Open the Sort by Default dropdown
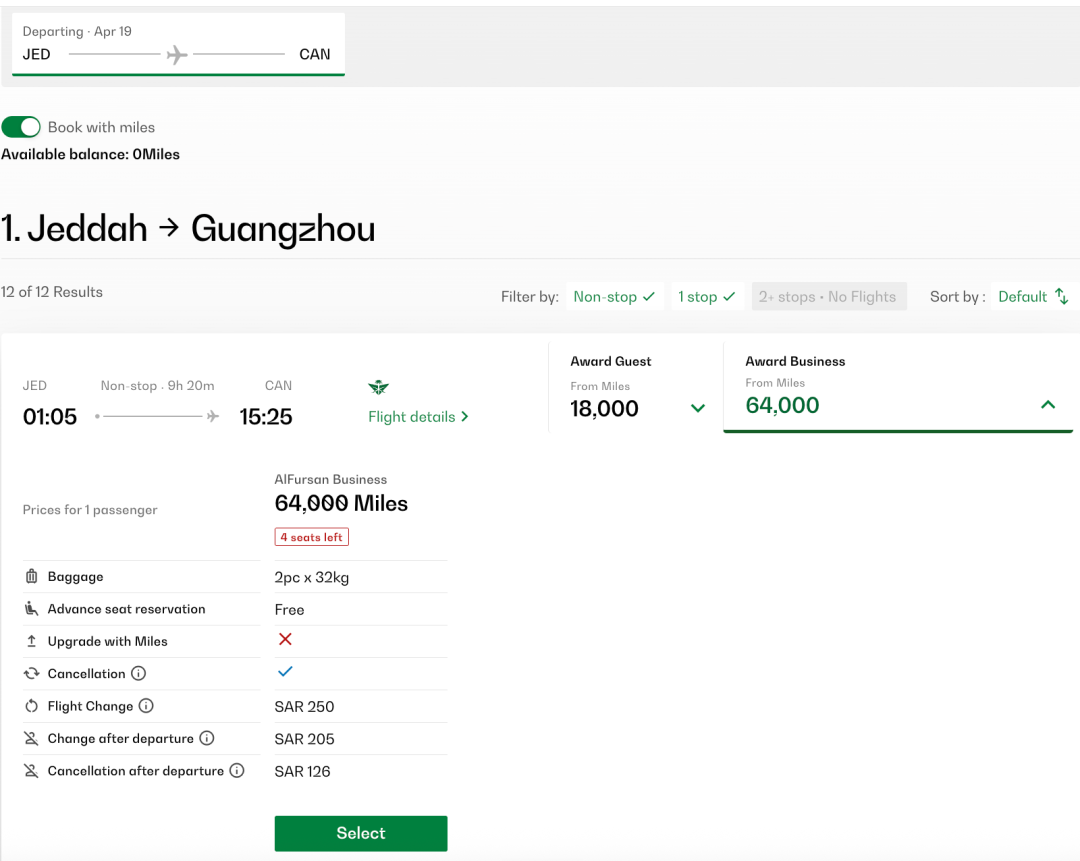This screenshot has height=861, width=1080. point(1033,297)
